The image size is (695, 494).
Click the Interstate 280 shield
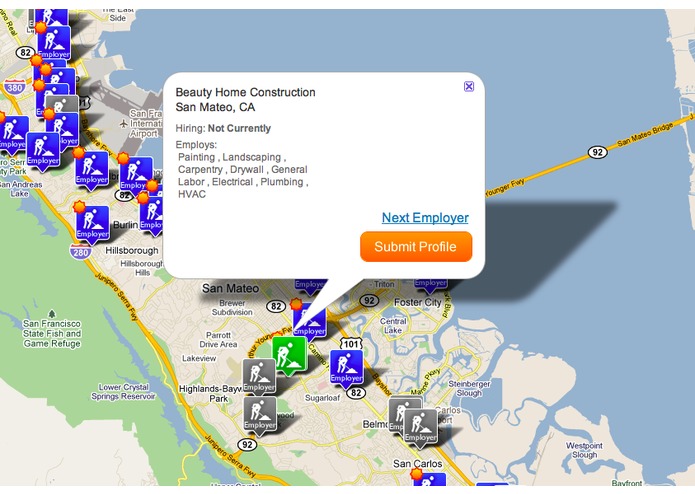pyautogui.click(x=80, y=253)
